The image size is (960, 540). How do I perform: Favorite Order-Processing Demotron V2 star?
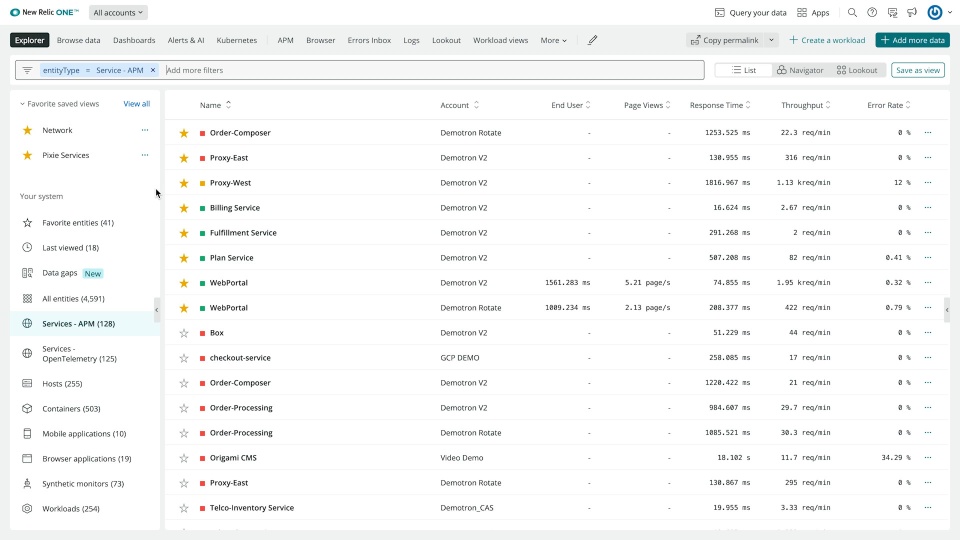184,408
